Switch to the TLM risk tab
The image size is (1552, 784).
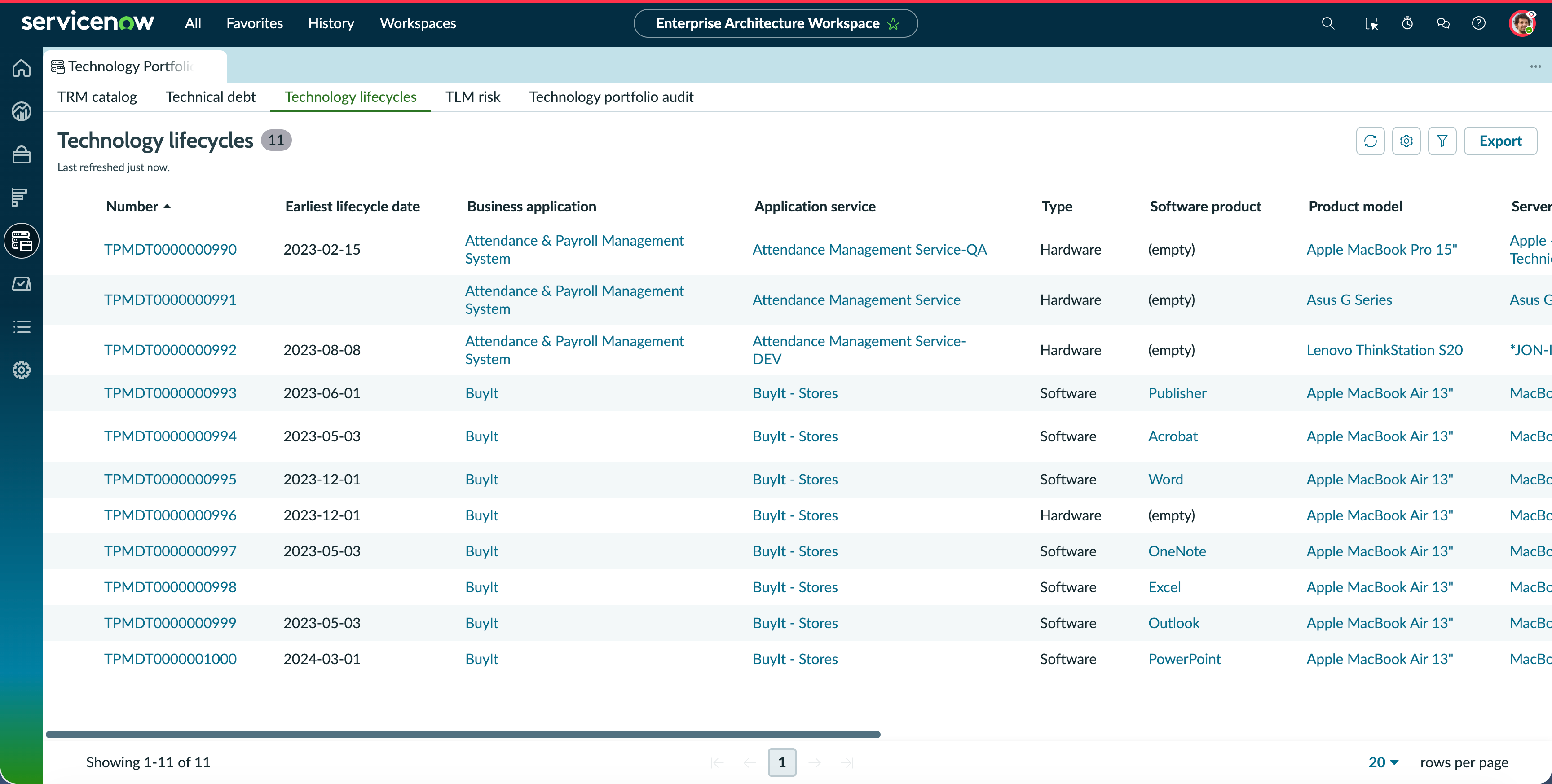point(472,97)
